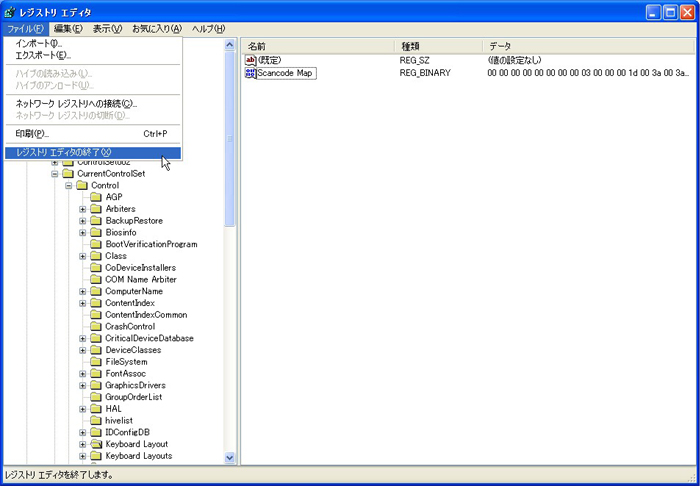Click the FontAssoc folder icon
The image size is (700, 486).
(96, 374)
